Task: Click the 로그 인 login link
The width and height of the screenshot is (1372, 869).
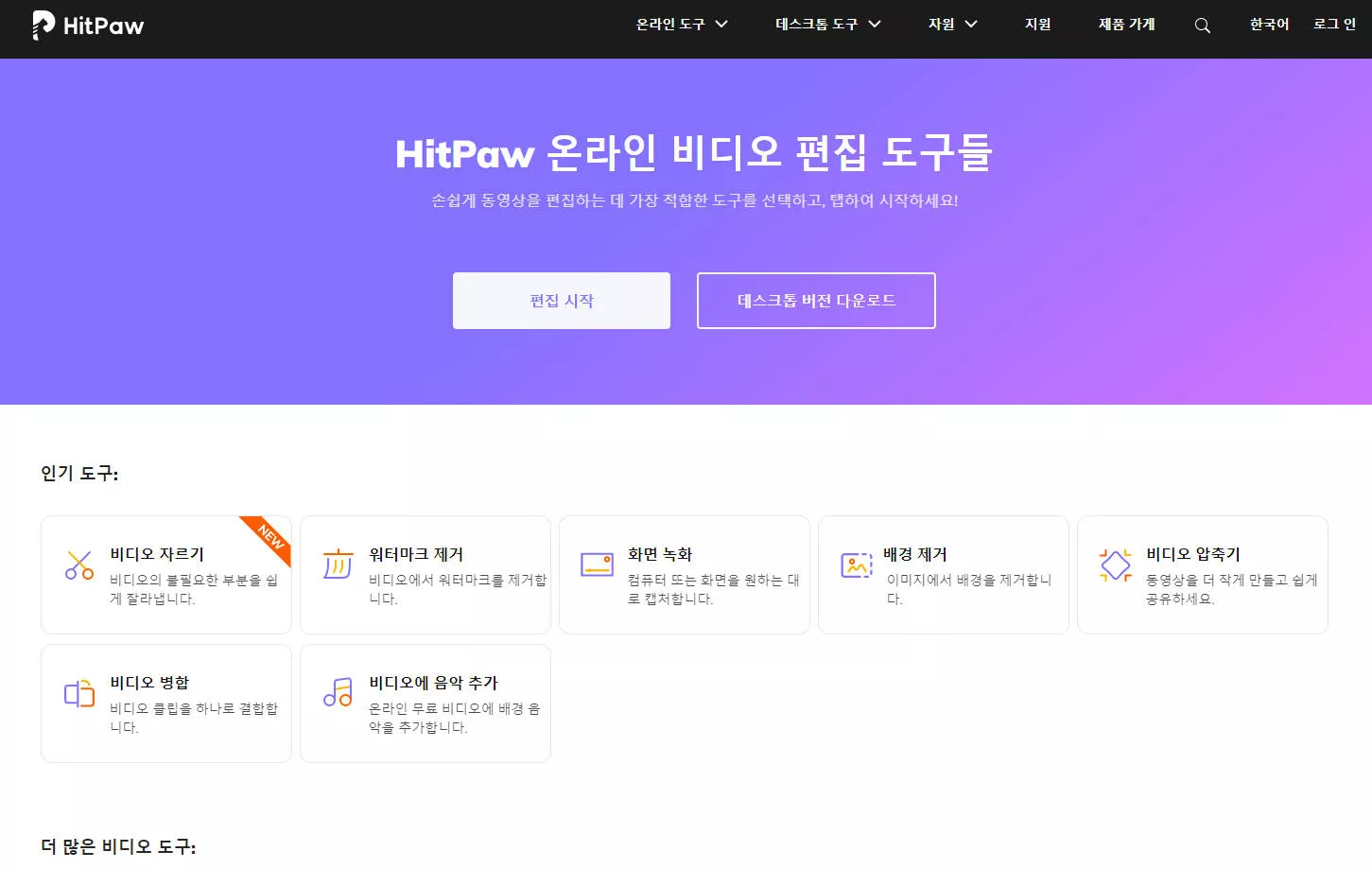Action: [1335, 25]
